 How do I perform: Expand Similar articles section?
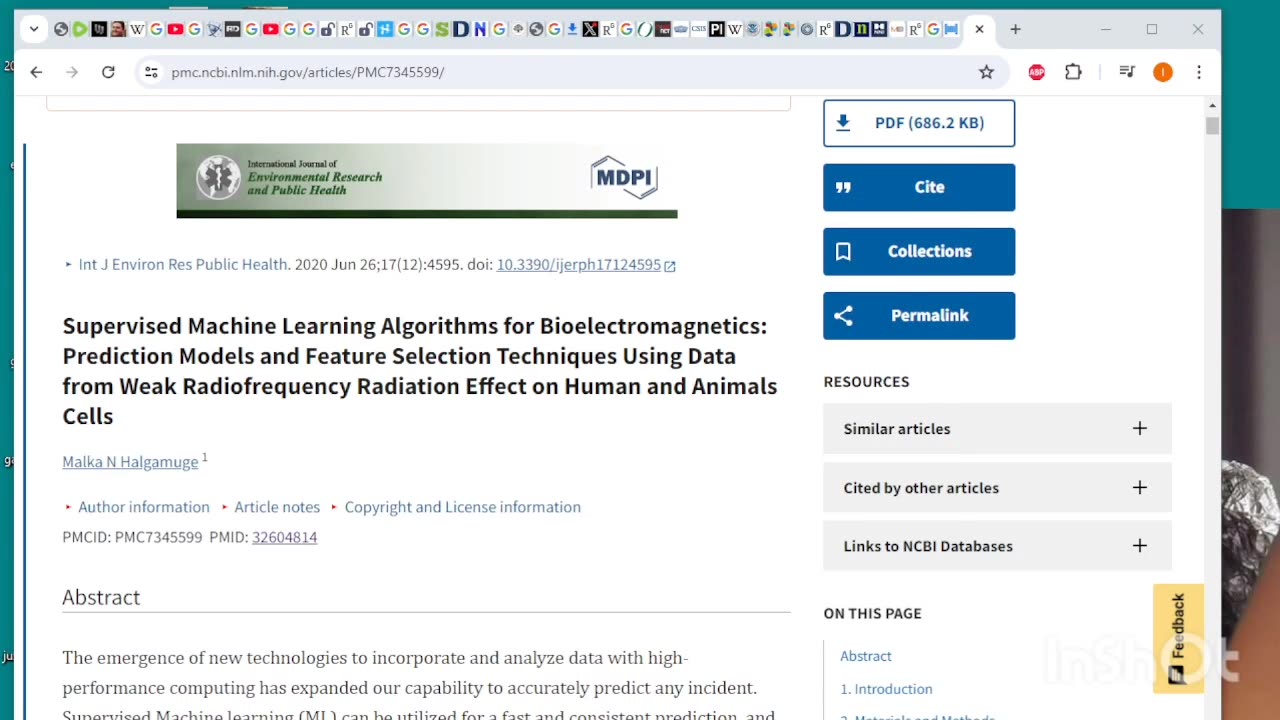pos(997,428)
